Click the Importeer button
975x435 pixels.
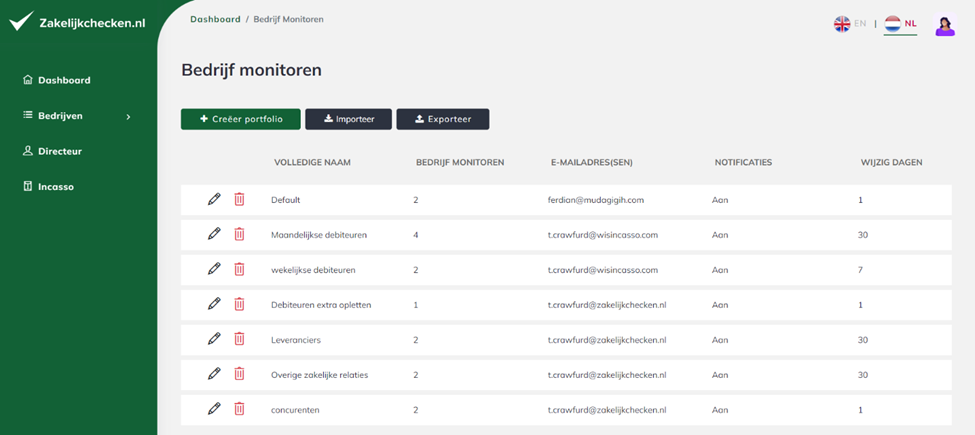click(x=348, y=119)
